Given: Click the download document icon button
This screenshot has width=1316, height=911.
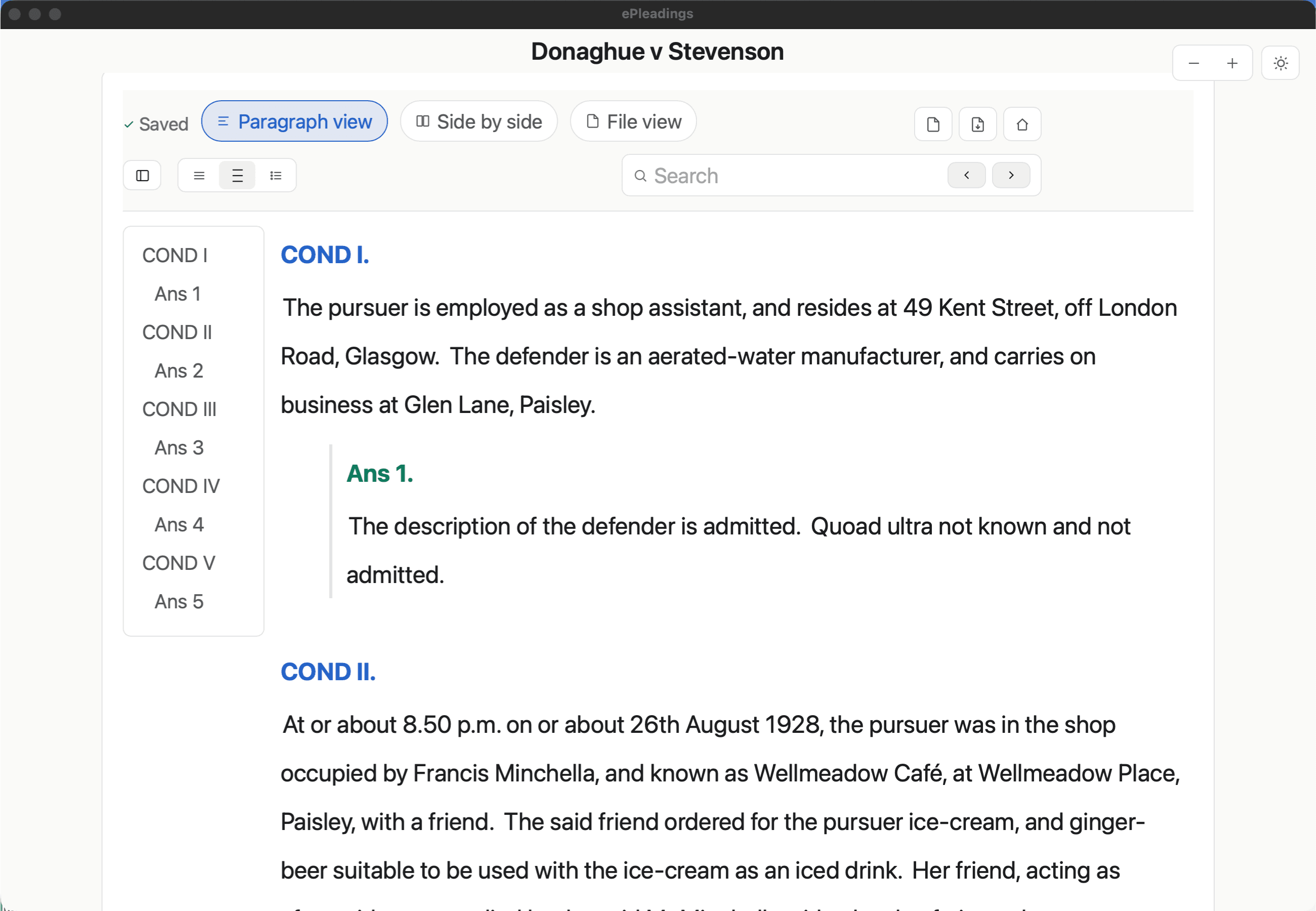Looking at the screenshot, I should point(977,124).
